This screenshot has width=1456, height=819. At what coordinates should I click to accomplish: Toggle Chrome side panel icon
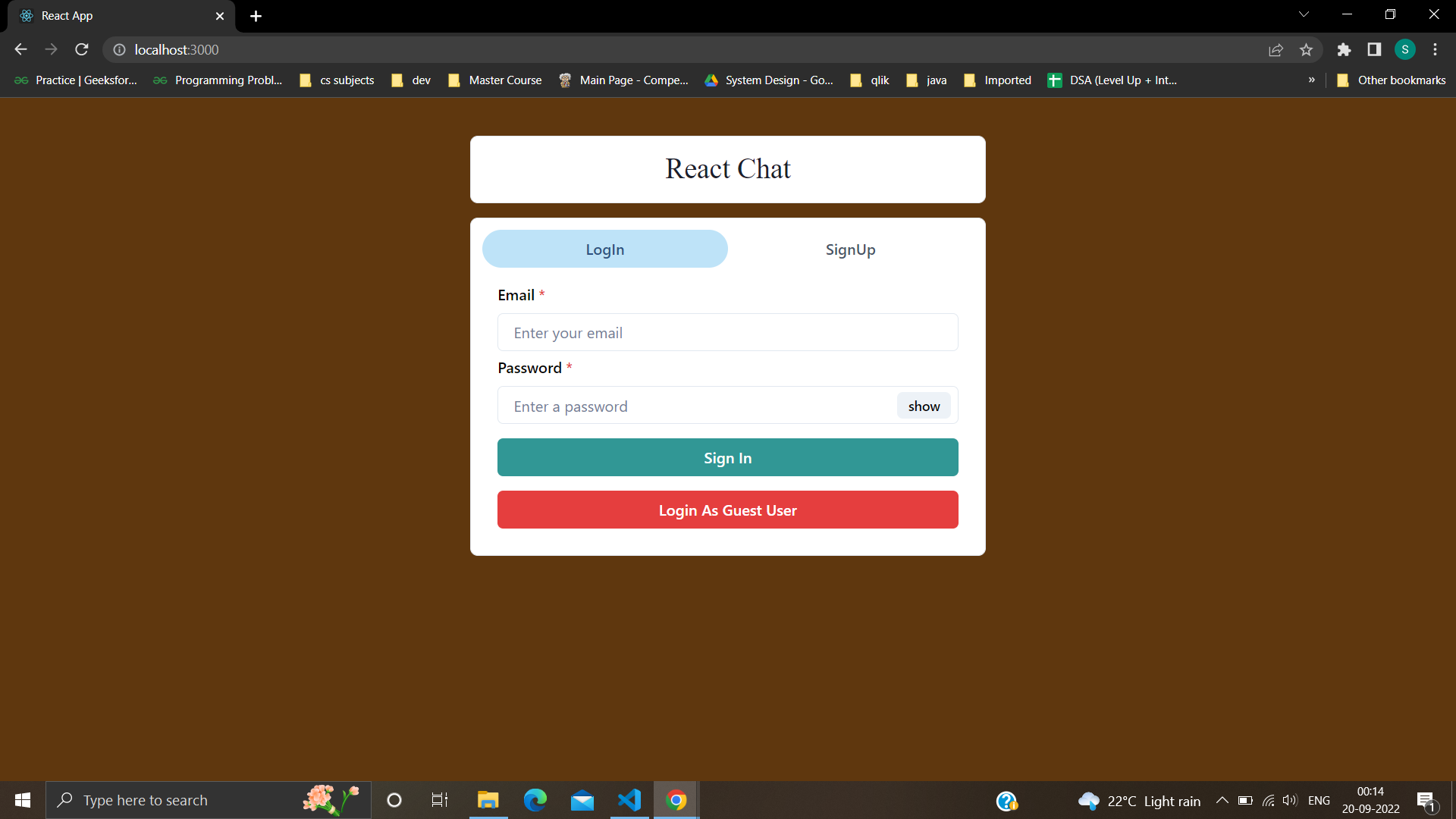click(1374, 49)
